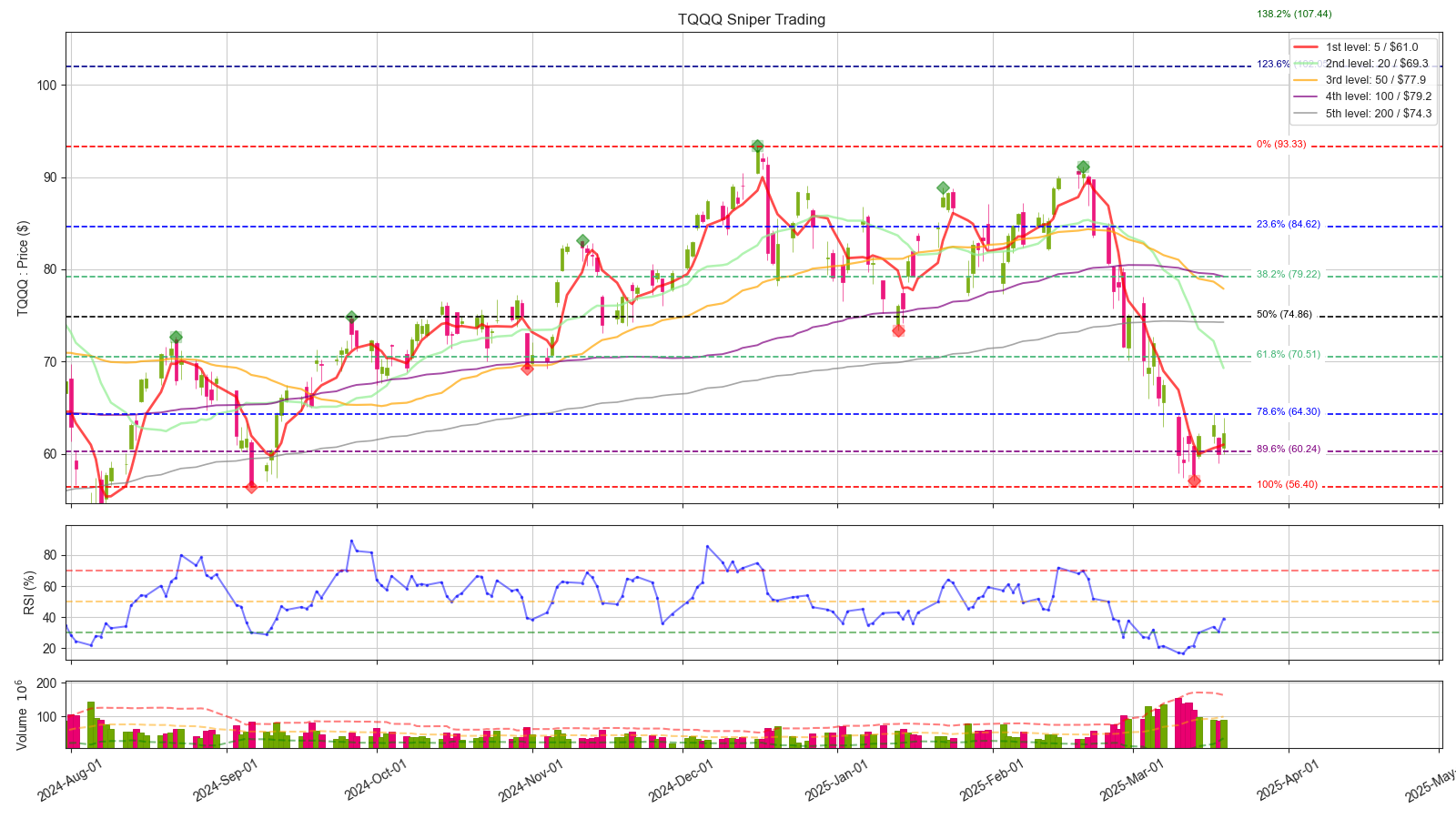Click green diamond marker in late September

[351, 318]
